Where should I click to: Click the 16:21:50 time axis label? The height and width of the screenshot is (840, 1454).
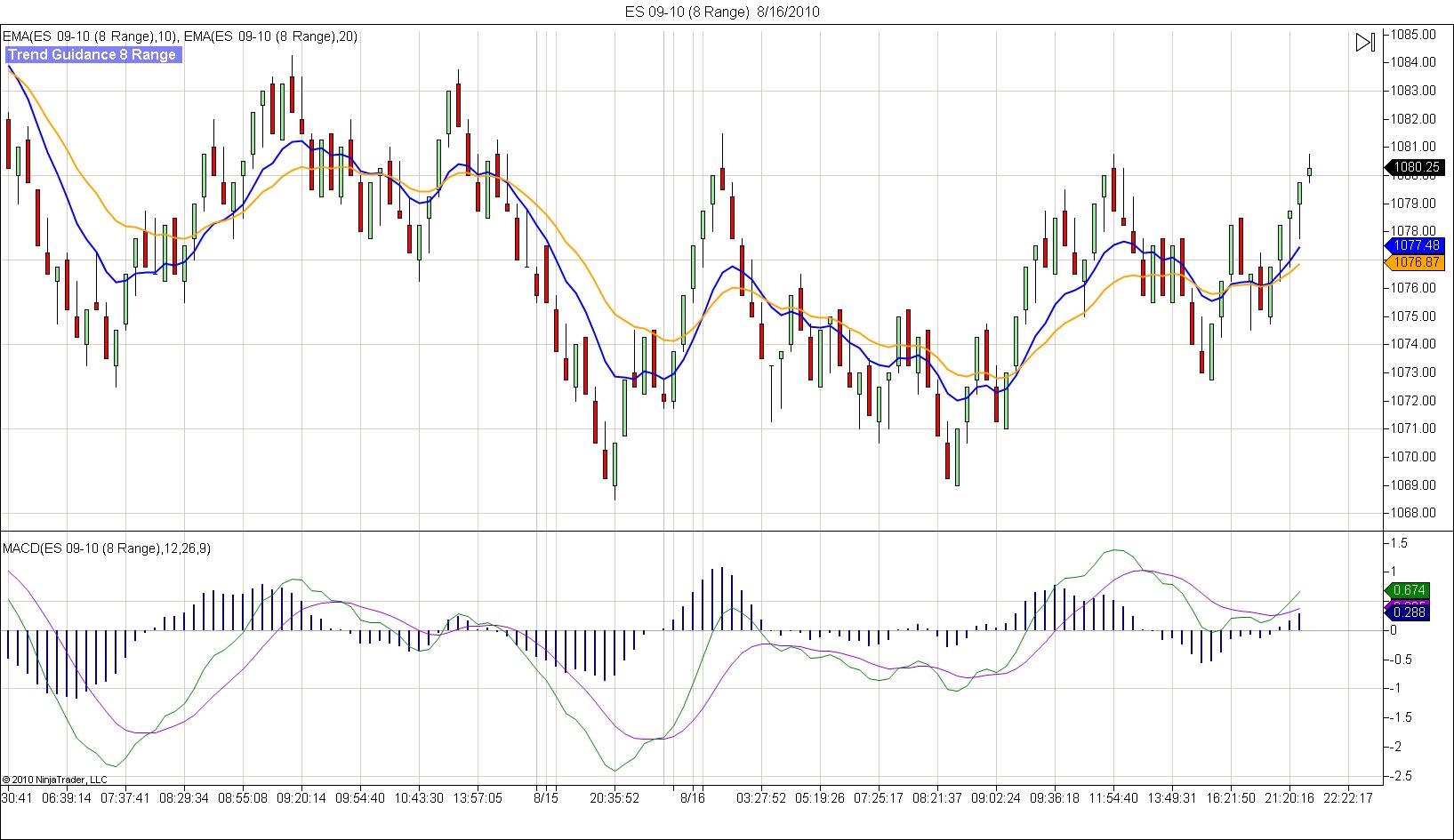(1231, 798)
